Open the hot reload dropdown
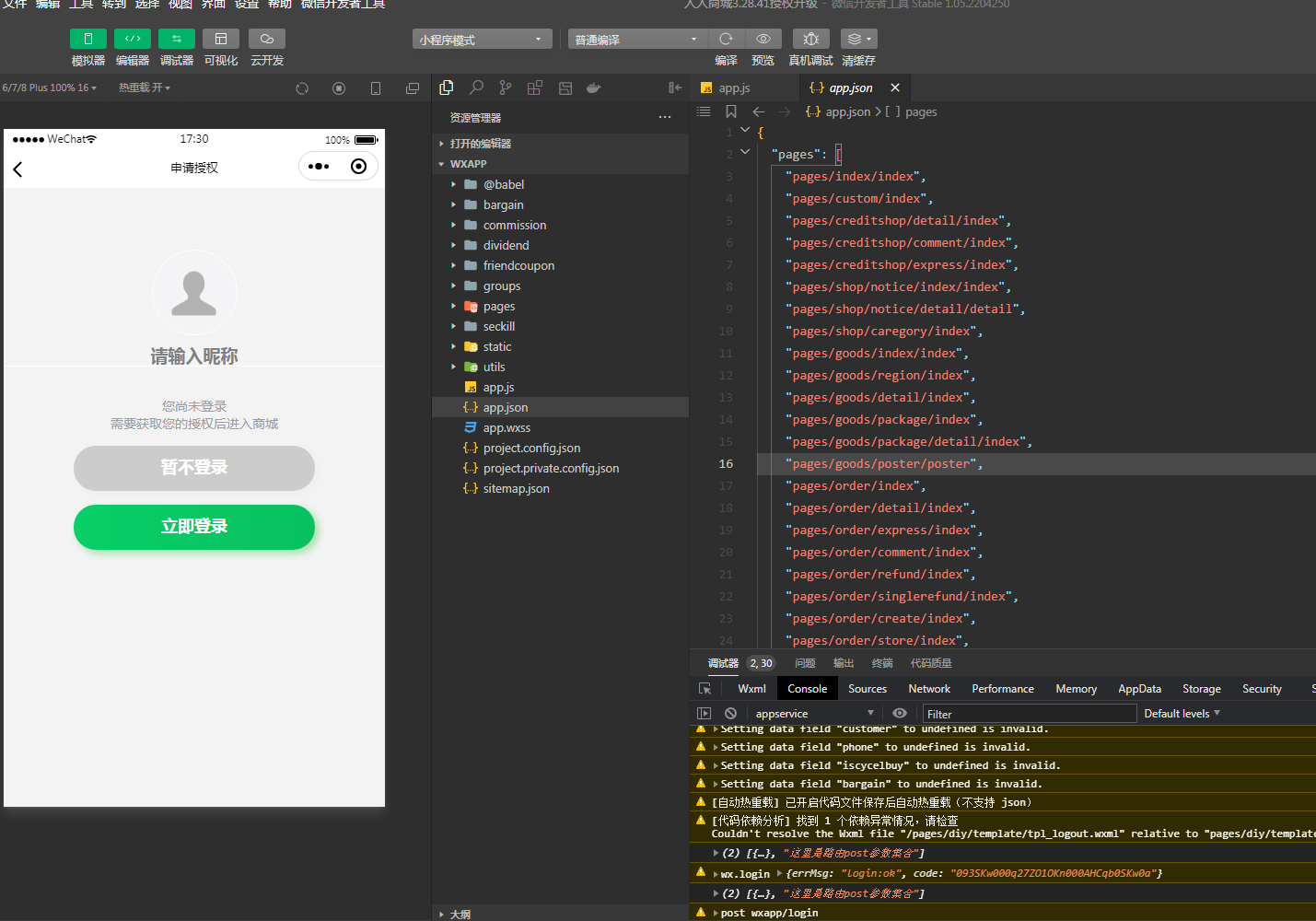This screenshot has width=1316, height=921. tap(145, 87)
